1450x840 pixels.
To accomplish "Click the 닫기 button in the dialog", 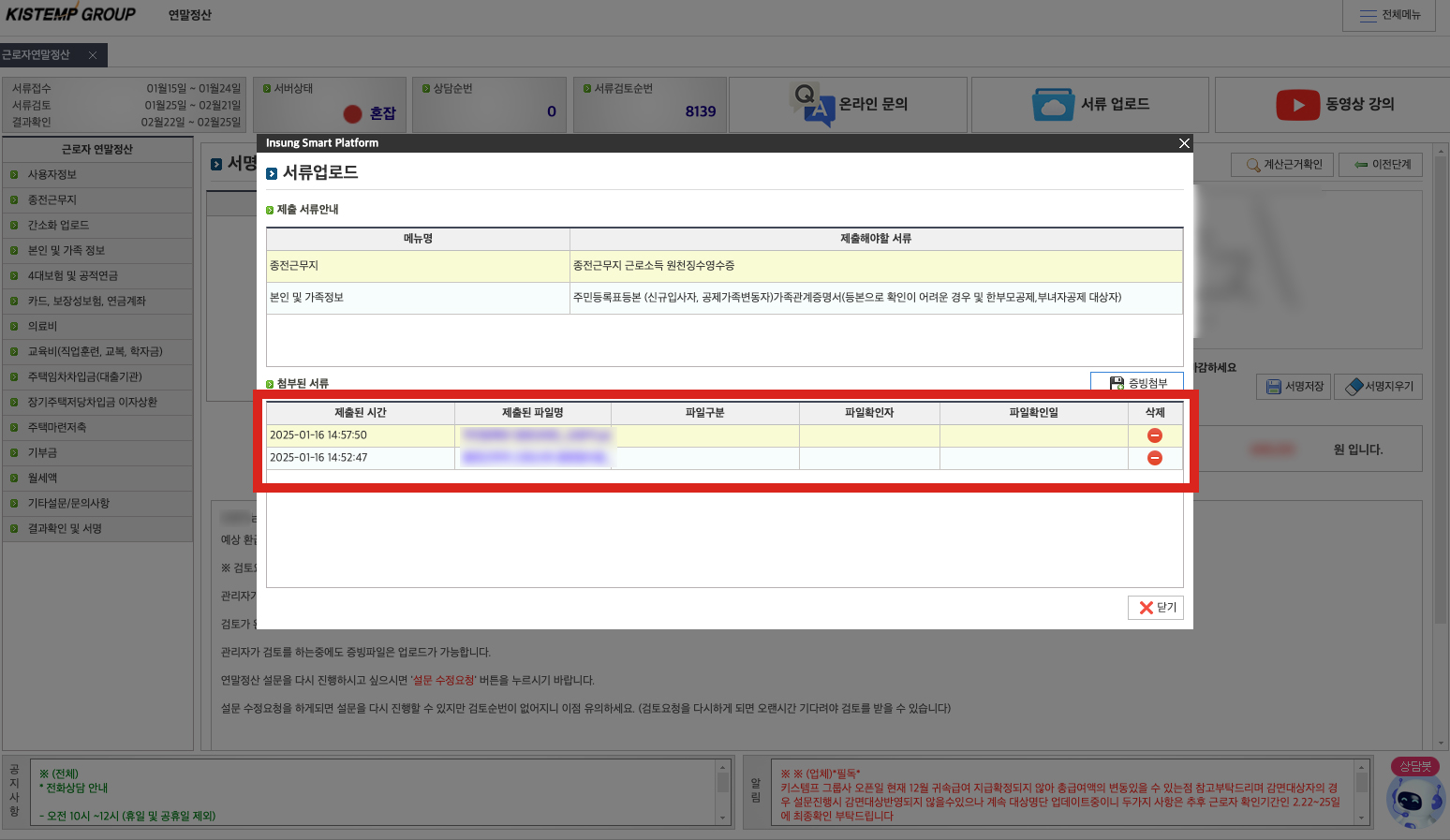I will [x=1156, y=608].
